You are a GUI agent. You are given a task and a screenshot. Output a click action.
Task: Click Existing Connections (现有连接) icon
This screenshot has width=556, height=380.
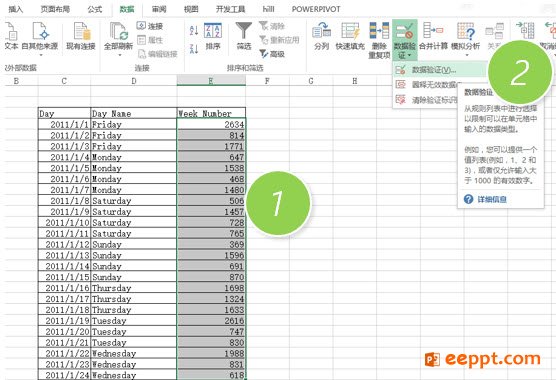pos(81,31)
